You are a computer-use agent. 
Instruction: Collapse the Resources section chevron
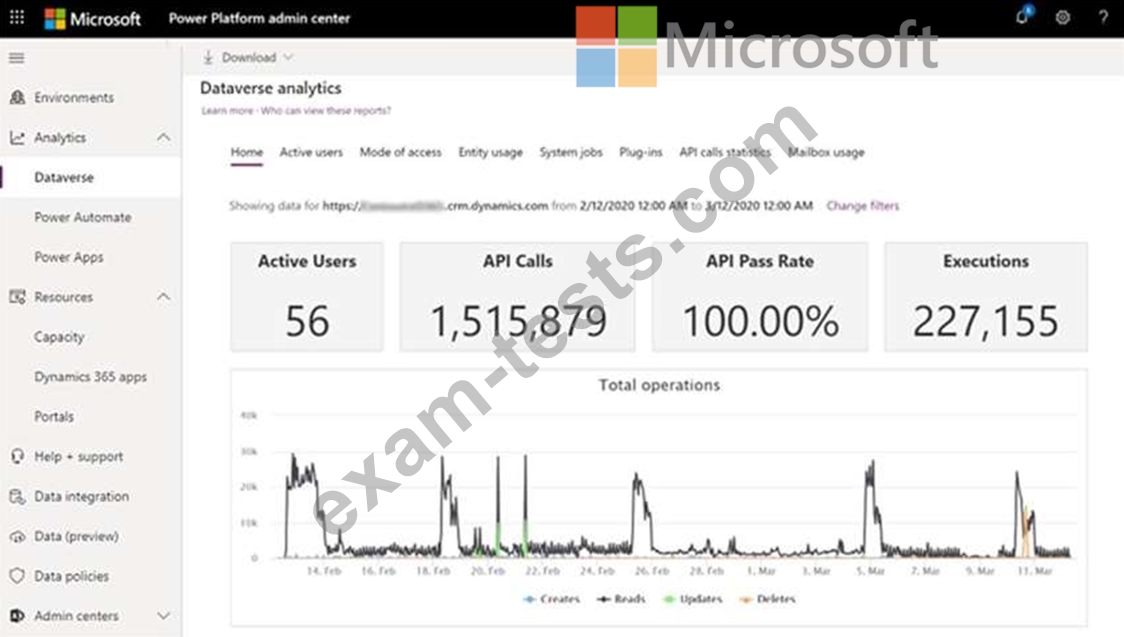(x=163, y=297)
